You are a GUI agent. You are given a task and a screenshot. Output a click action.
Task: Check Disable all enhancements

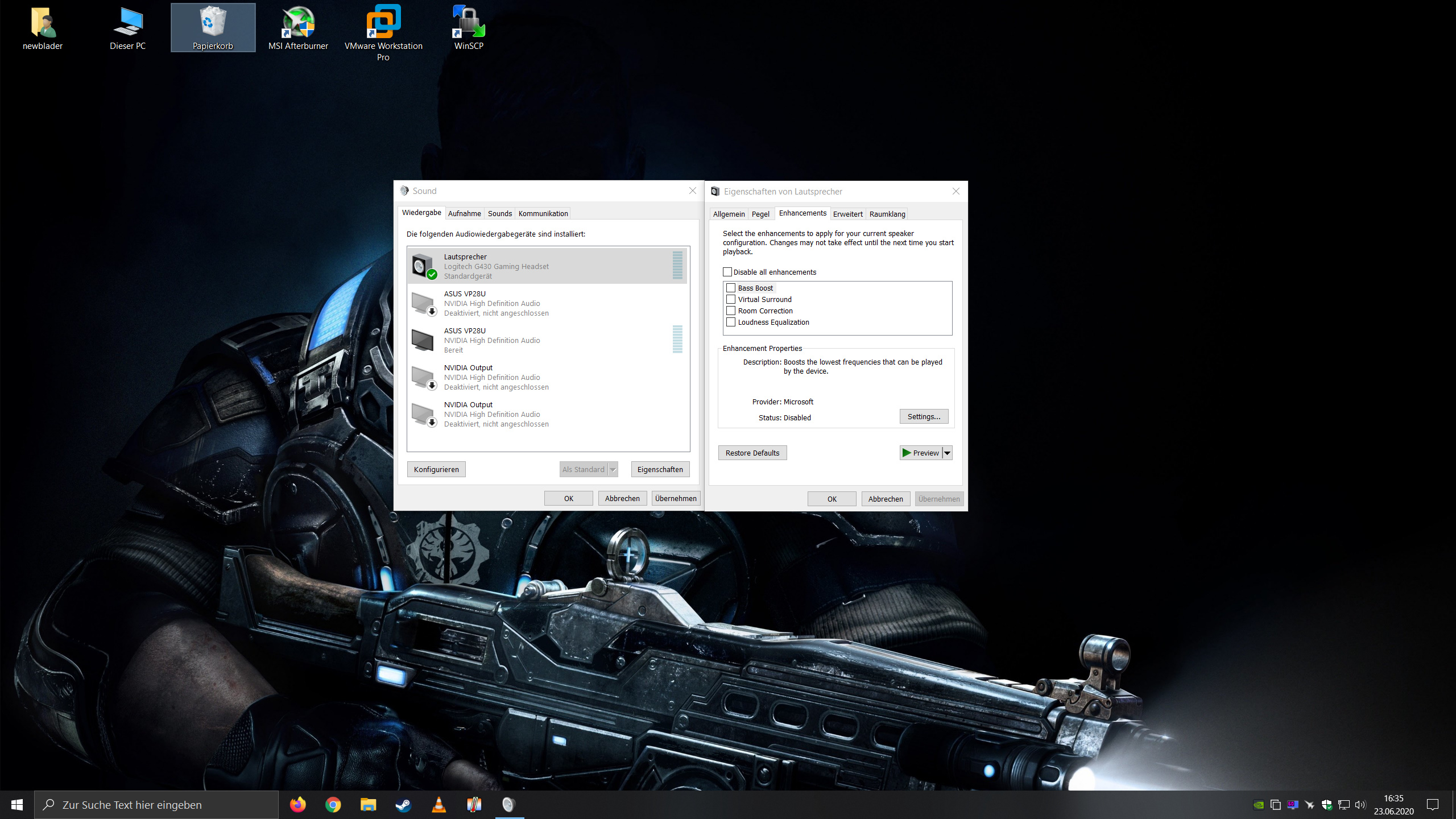coord(727,272)
